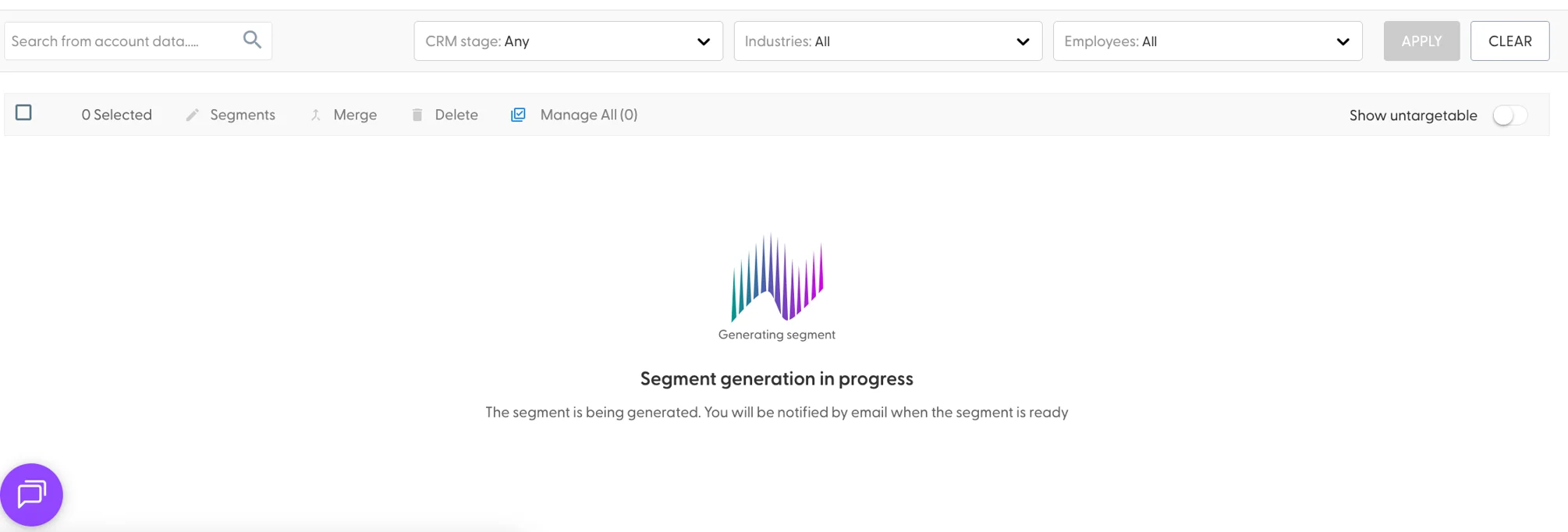Click the Employees dropdown chevron arrow

pos(1343,42)
